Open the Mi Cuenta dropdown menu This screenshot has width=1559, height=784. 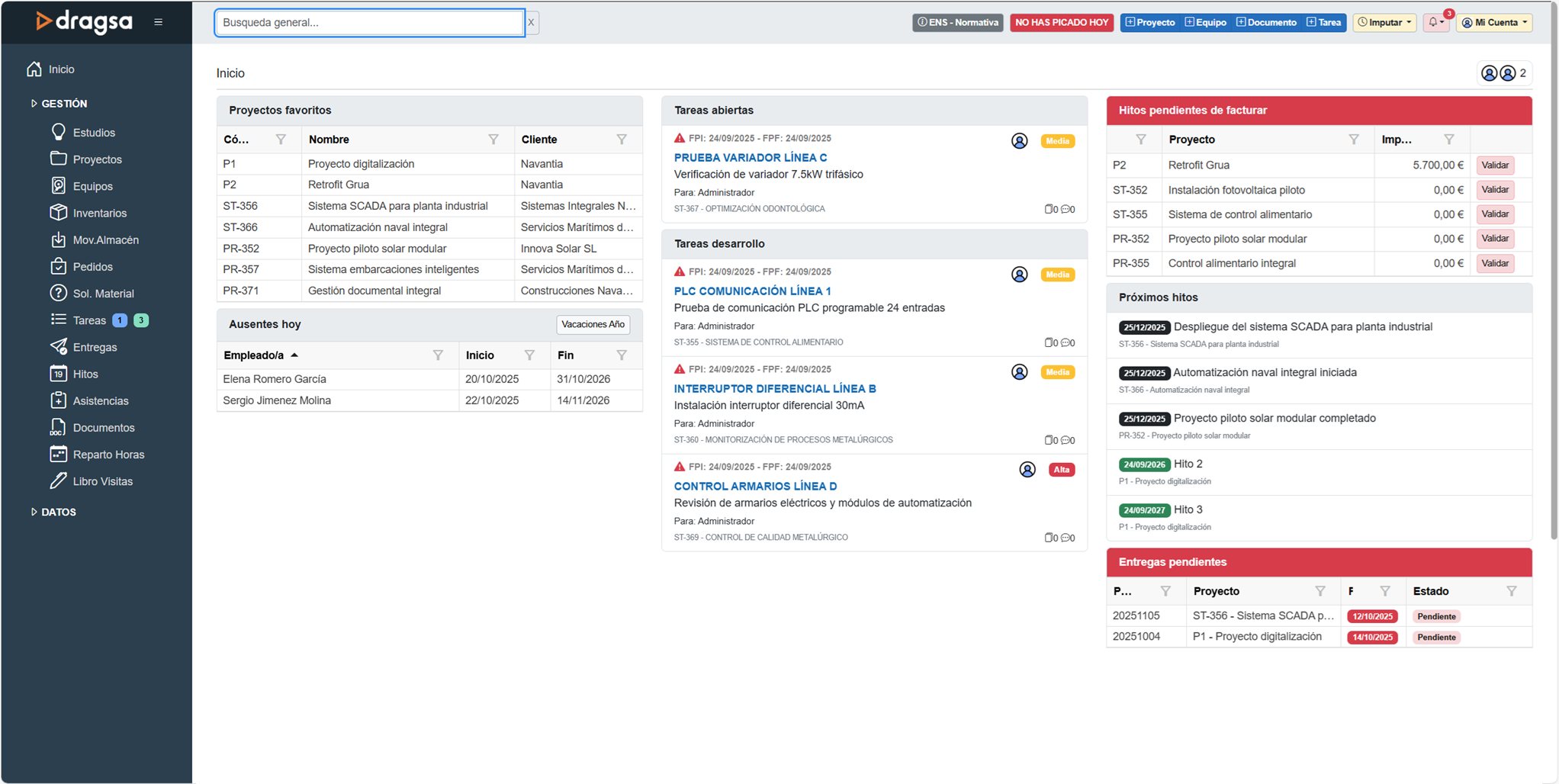(1495, 22)
